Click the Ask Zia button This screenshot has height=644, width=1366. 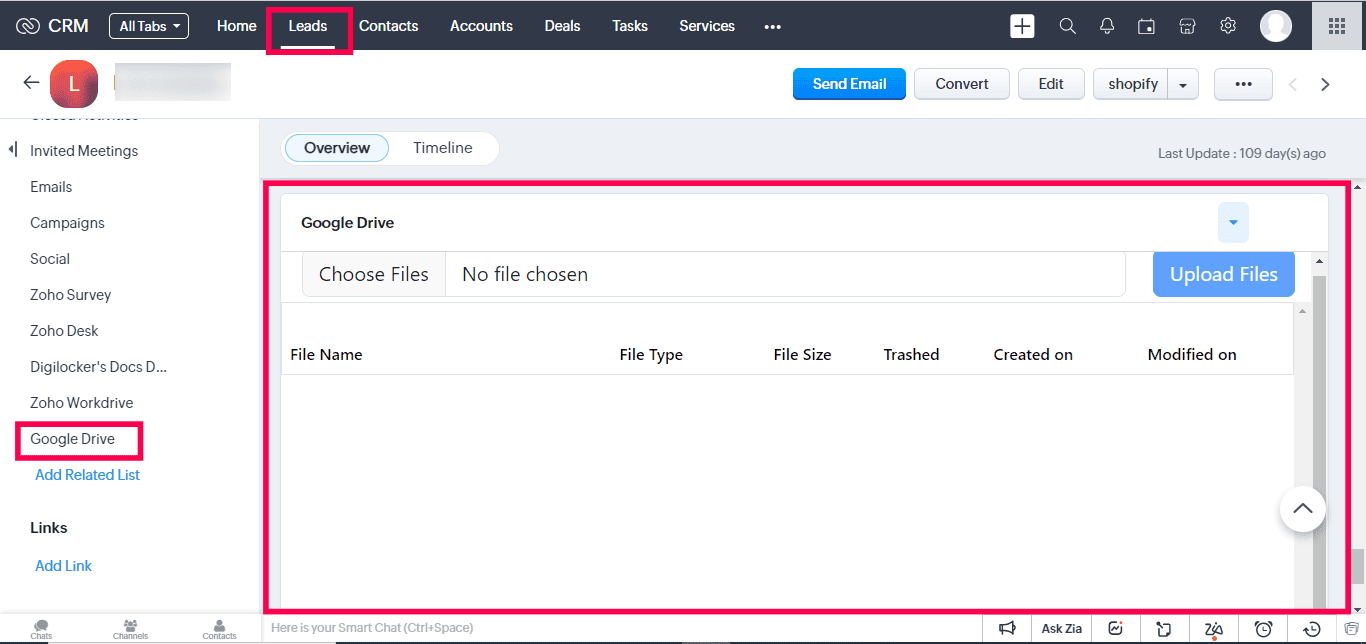(1062, 628)
